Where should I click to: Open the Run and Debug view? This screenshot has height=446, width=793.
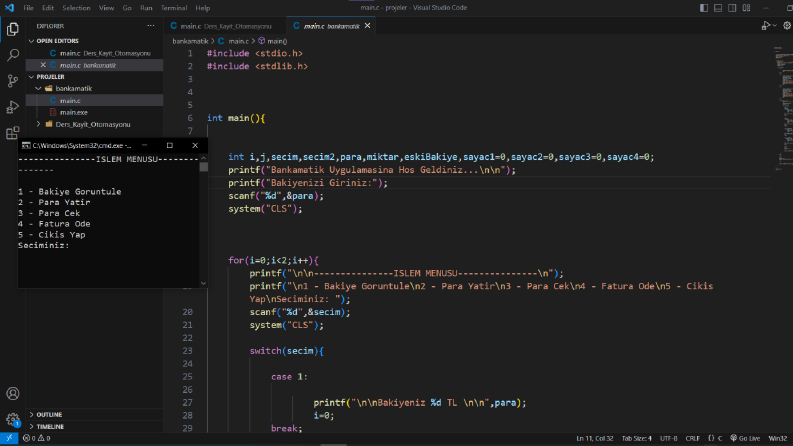click(13, 107)
